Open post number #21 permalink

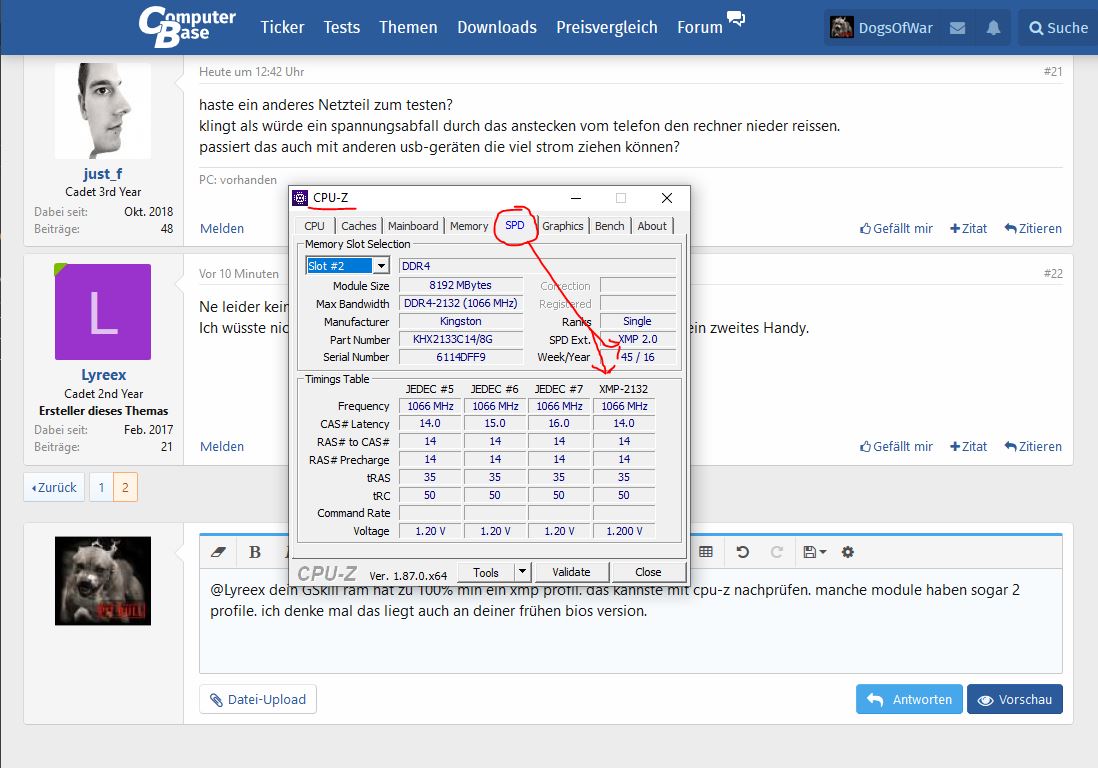pyautogui.click(x=1052, y=71)
